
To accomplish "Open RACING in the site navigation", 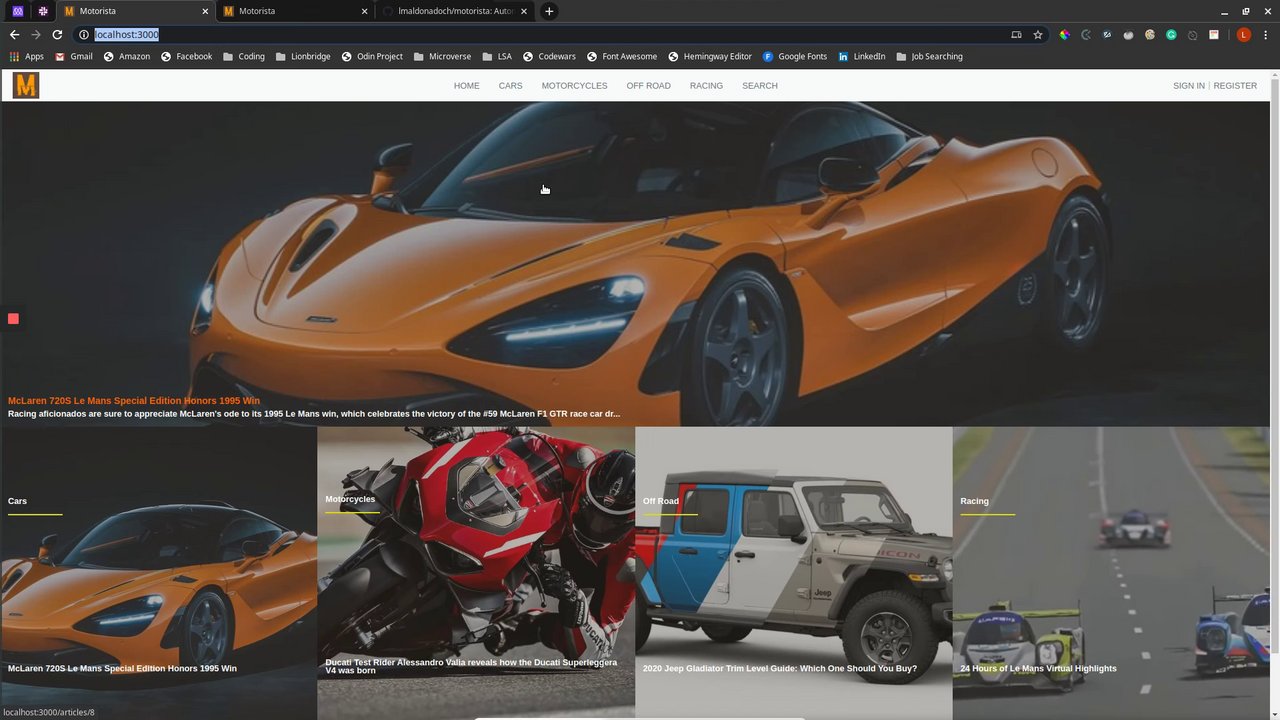I will (706, 86).
